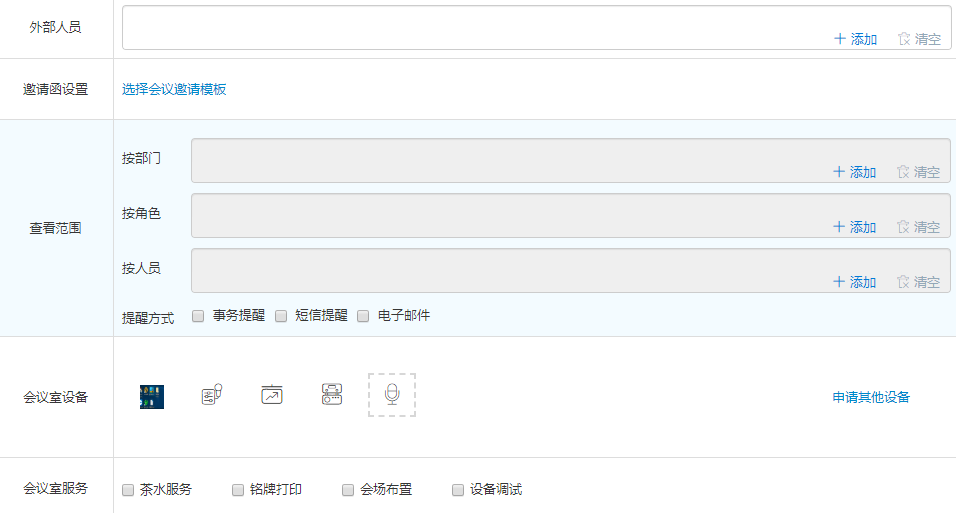Viewport: 956px width, 513px height.
Task: Select the projector device equipment icon
Action: (x=332, y=395)
